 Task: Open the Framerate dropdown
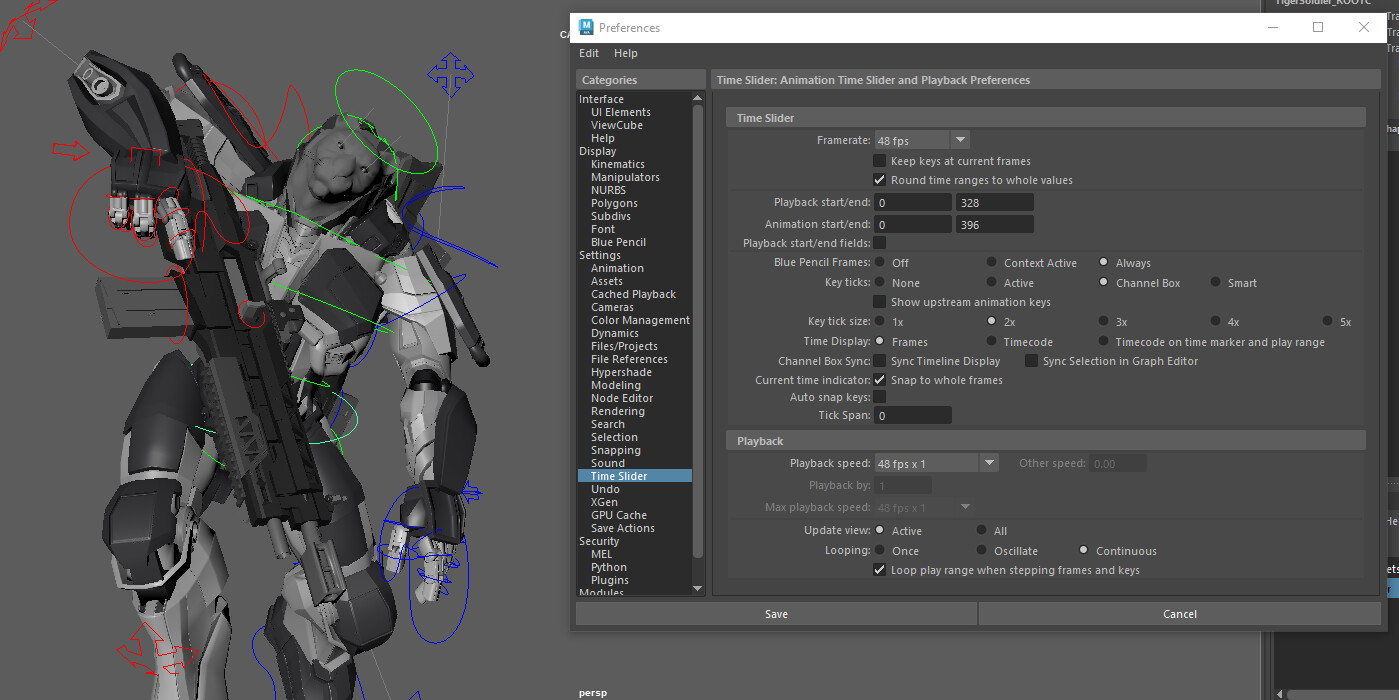(x=959, y=139)
